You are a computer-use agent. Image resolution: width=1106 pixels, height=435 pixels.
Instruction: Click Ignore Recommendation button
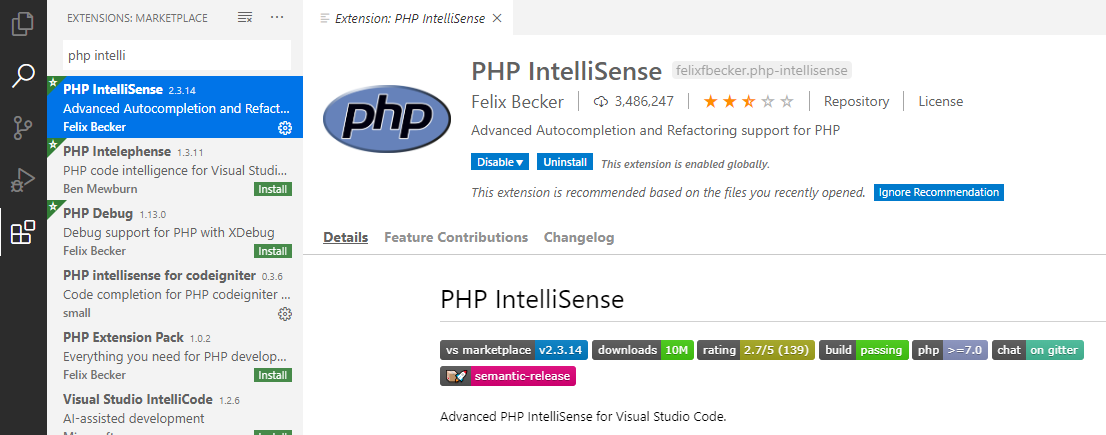pyautogui.click(x=938, y=192)
